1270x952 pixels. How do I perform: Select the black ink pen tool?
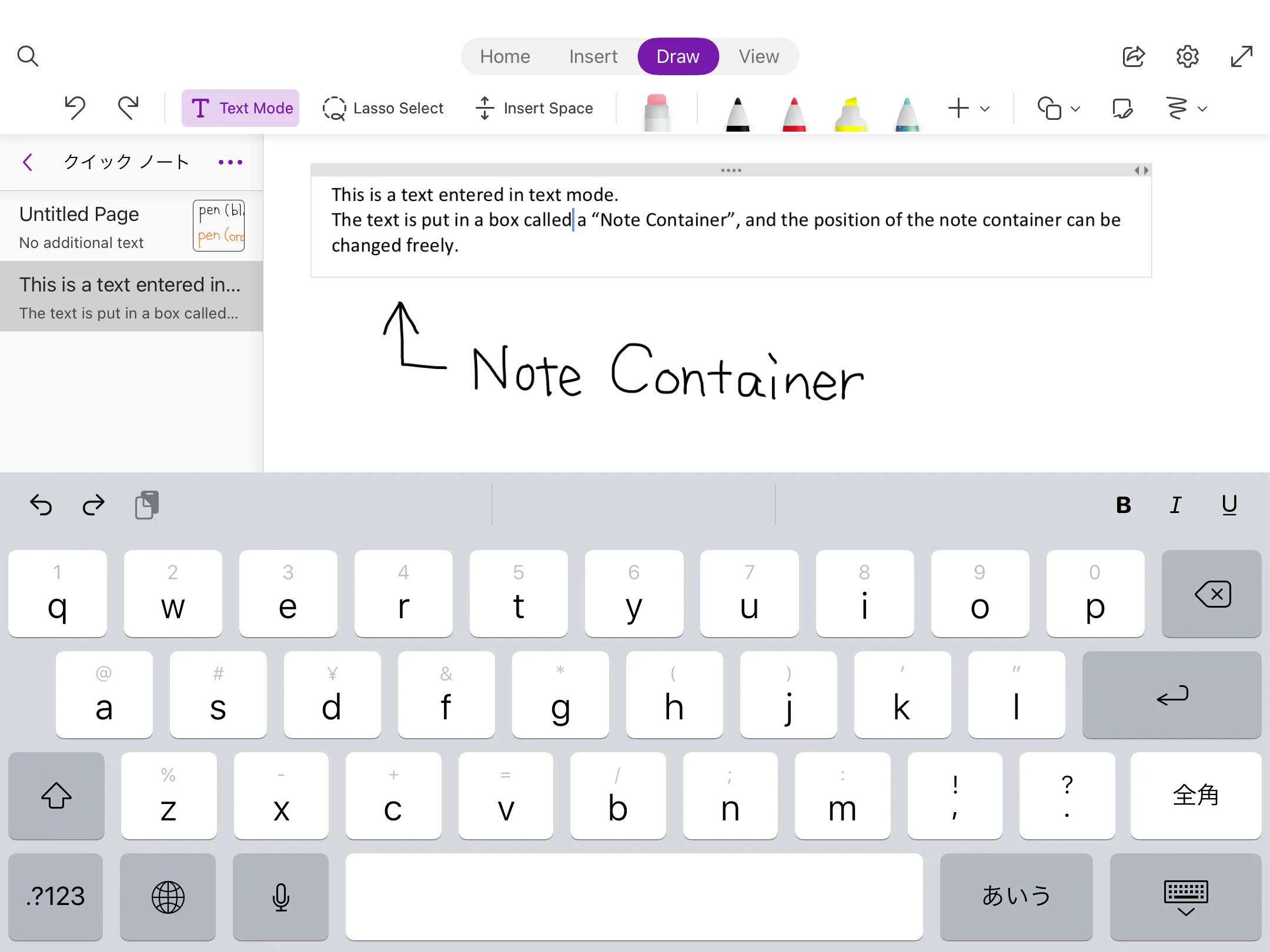tap(738, 108)
